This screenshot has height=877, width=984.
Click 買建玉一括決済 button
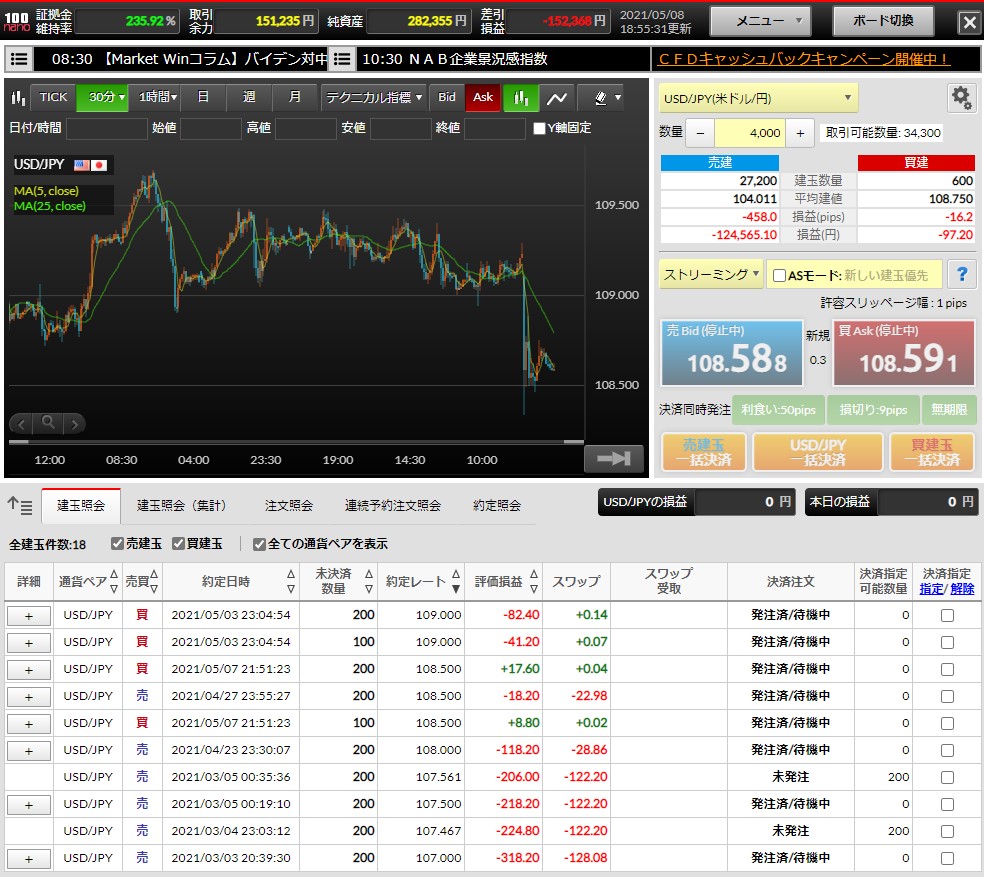coord(932,452)
